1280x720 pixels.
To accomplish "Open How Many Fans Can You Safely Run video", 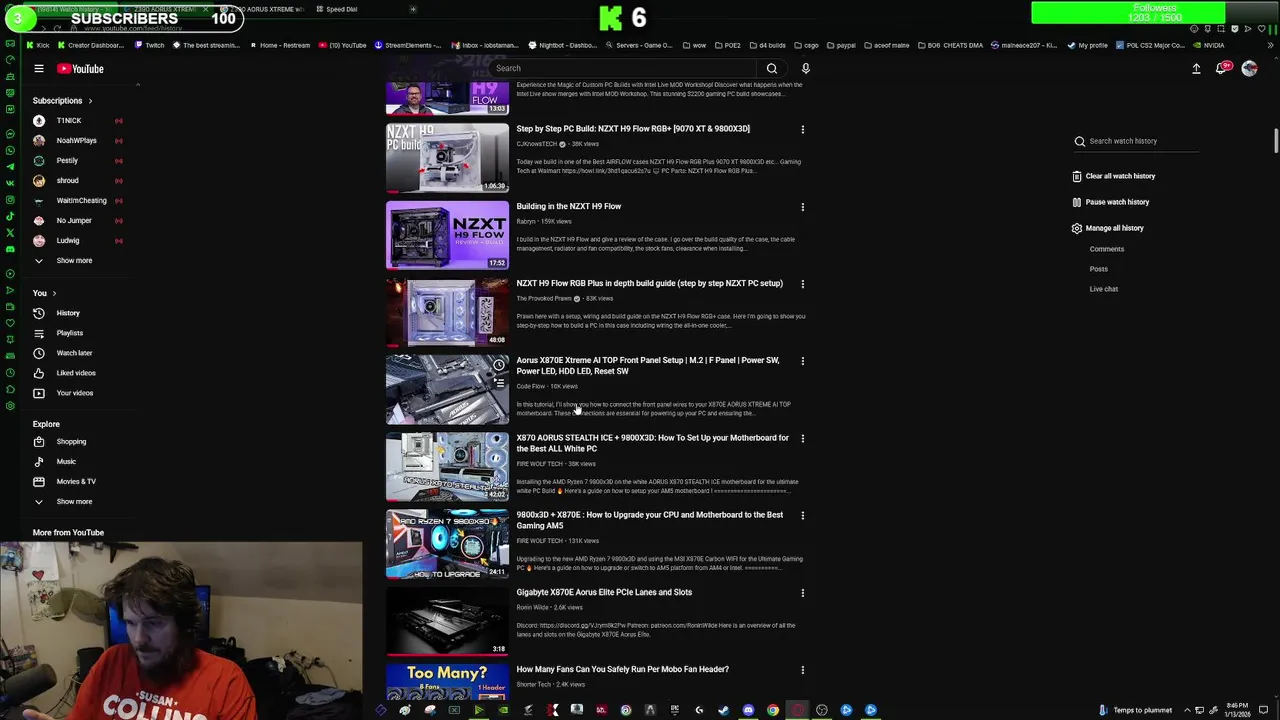I will tap(622, 670).
